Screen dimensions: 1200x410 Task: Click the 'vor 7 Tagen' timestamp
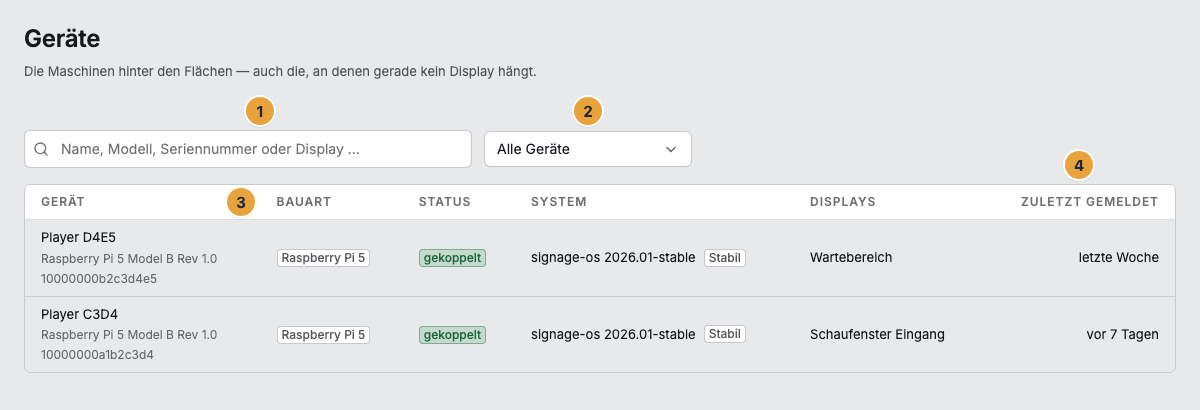click(1123, 334)
